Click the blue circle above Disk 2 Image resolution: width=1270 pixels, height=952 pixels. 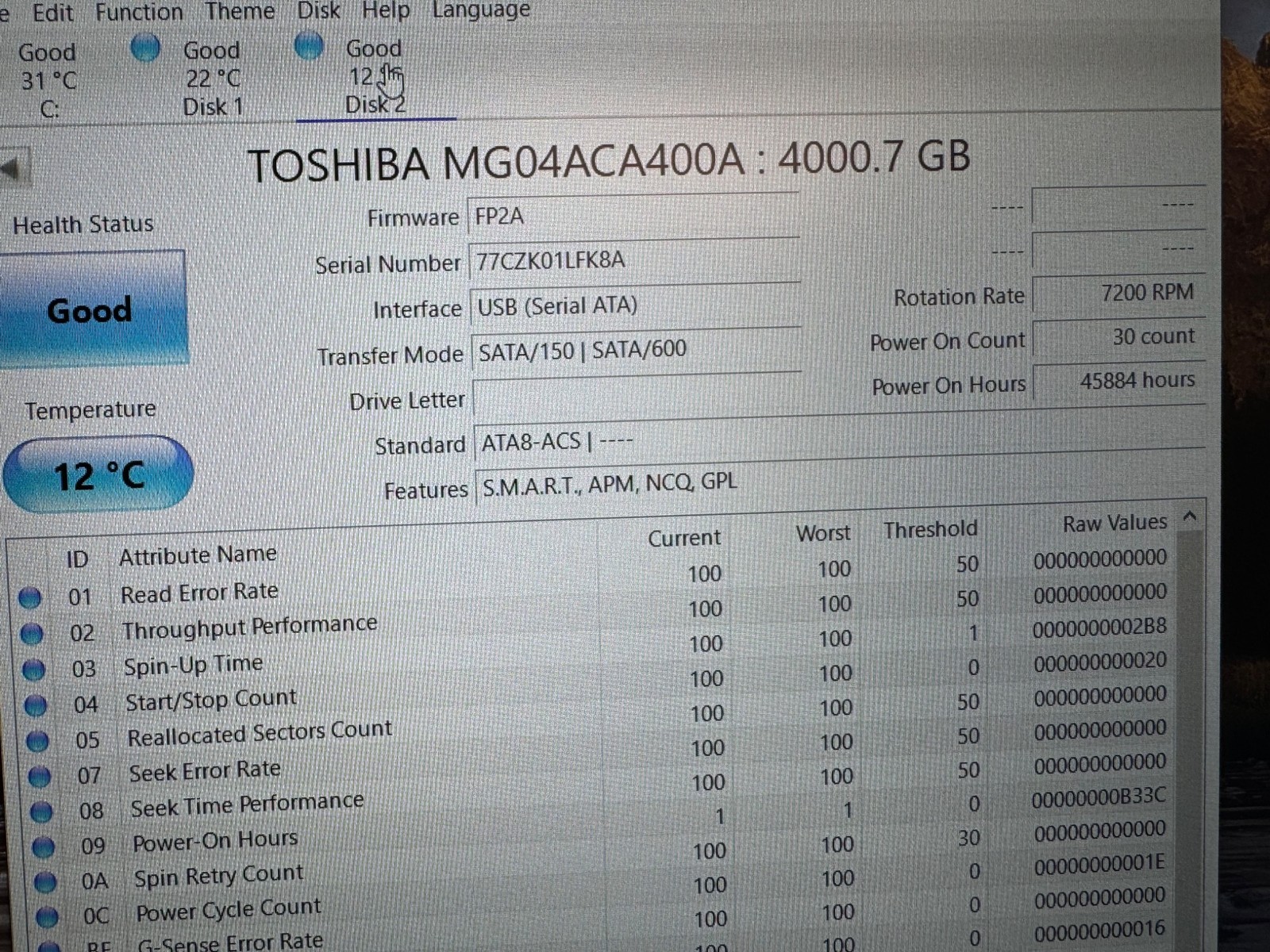point(308,48)
